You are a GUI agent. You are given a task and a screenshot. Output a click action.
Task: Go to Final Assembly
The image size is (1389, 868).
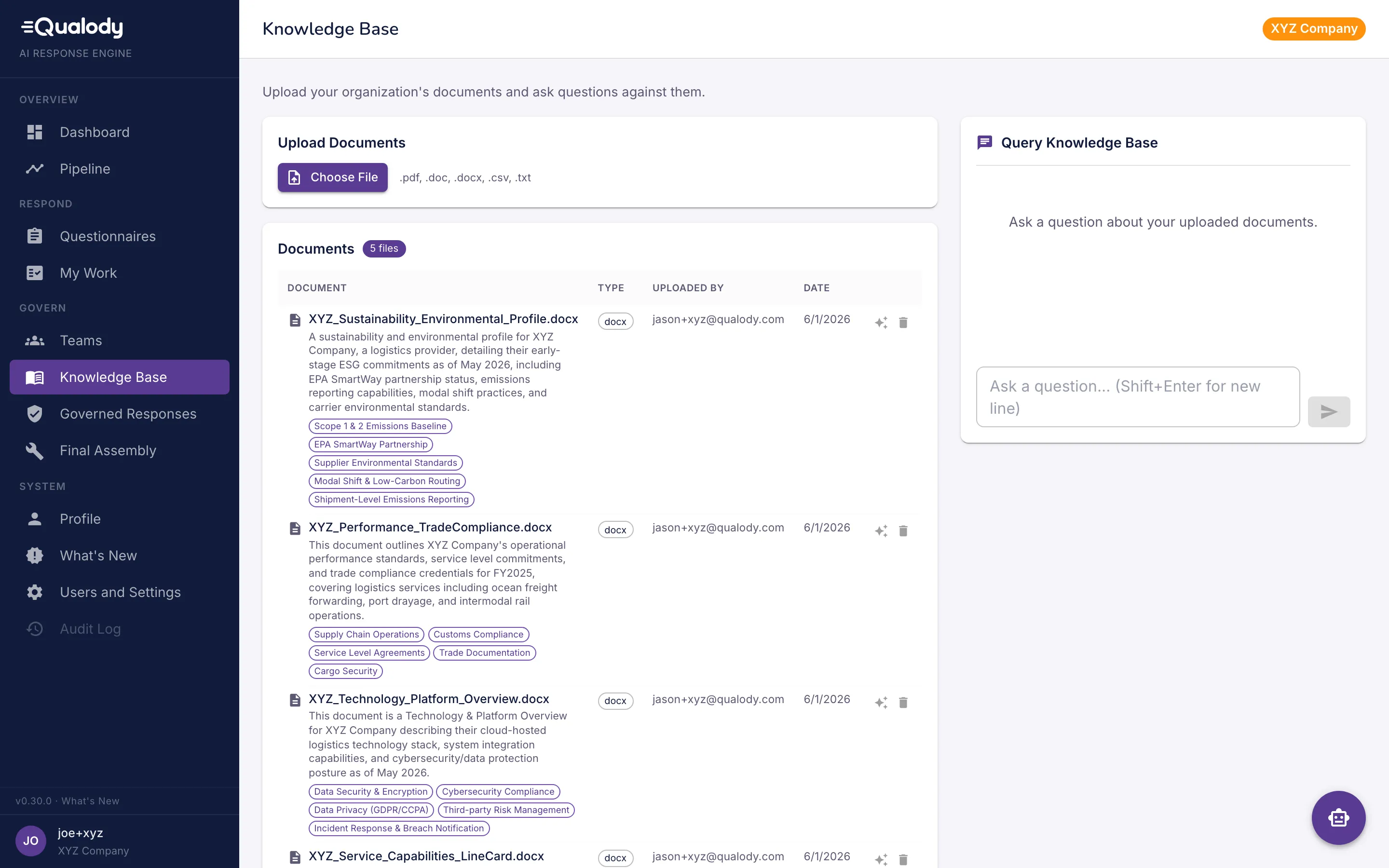120,451
